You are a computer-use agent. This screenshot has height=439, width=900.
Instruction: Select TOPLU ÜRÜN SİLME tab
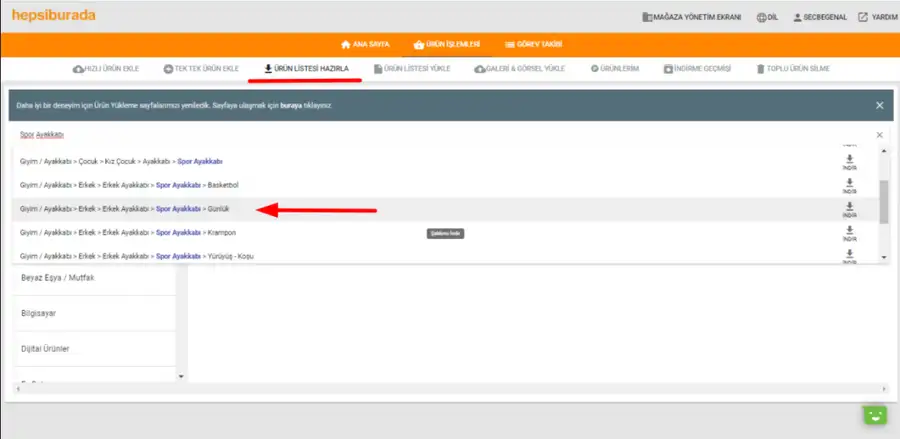(793, 69)
